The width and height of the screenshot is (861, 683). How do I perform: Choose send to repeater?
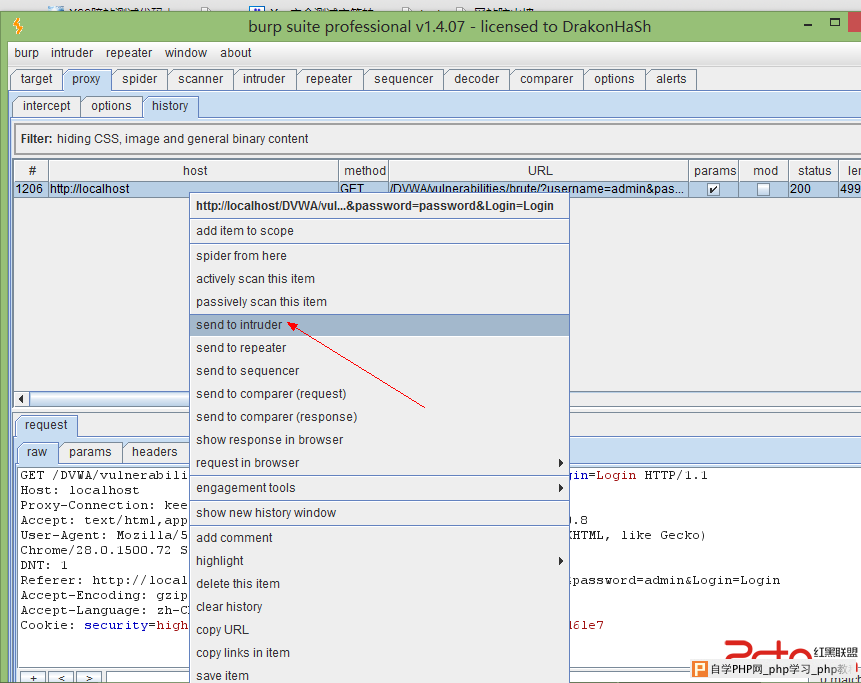379,348
